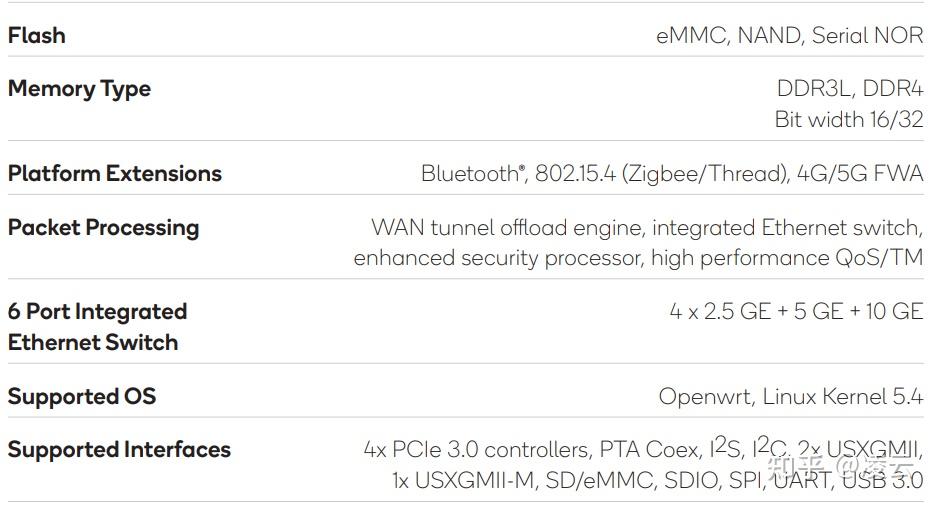Click the DDR3L, DDR4 value text

[x=849, y=89]
